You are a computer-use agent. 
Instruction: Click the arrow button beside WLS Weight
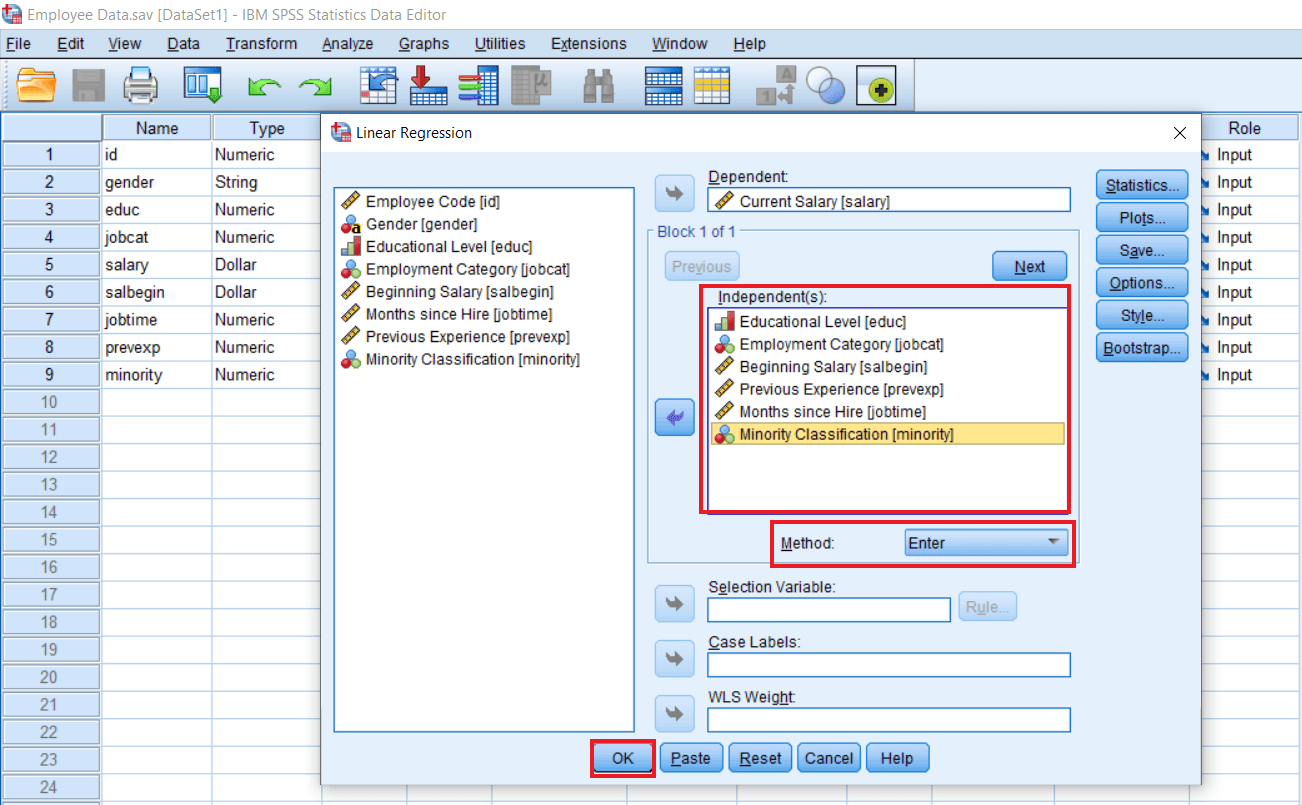tap(674, 714)
